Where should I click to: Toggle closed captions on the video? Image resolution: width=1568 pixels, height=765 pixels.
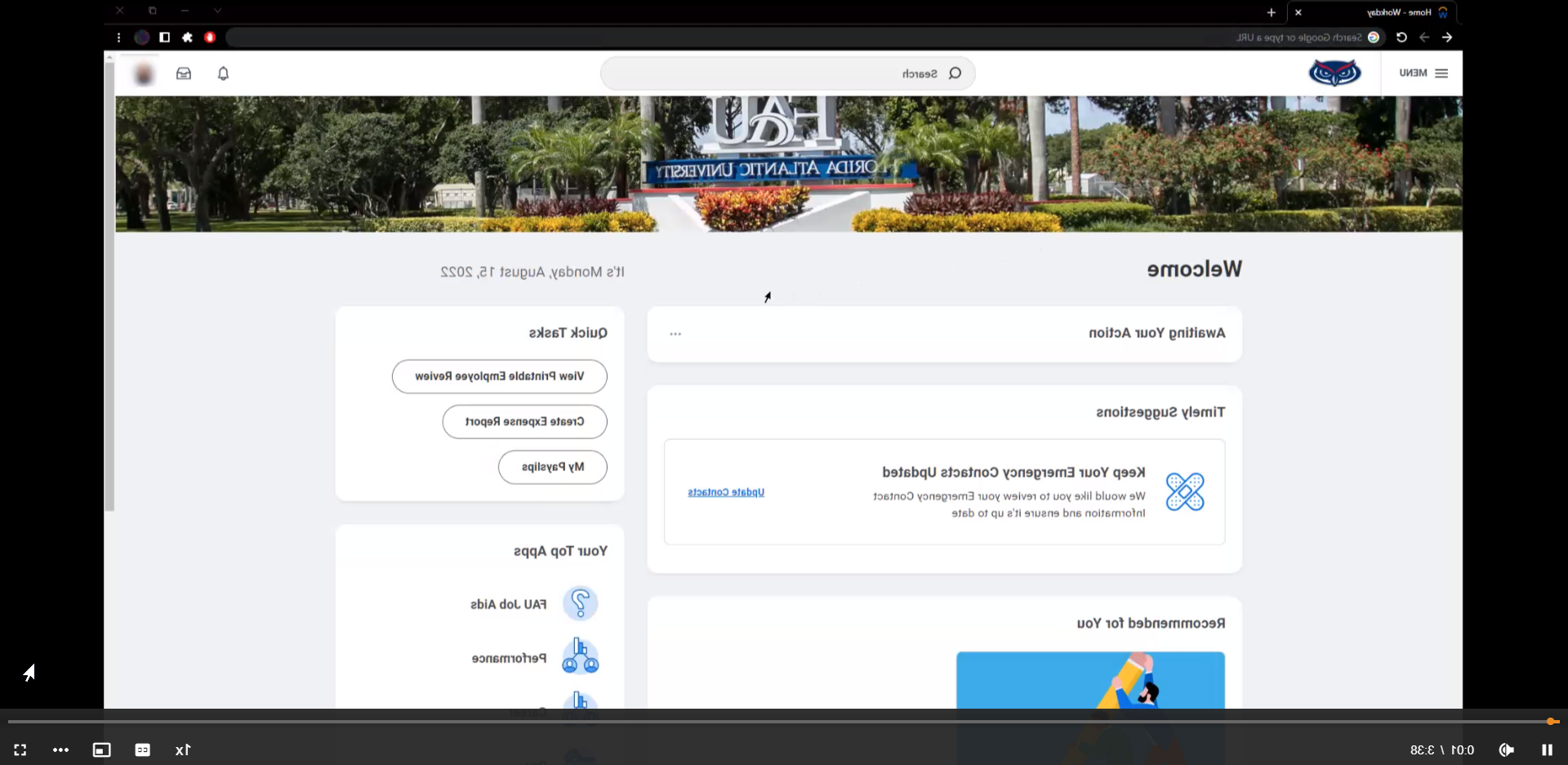(x=142, y=749)
